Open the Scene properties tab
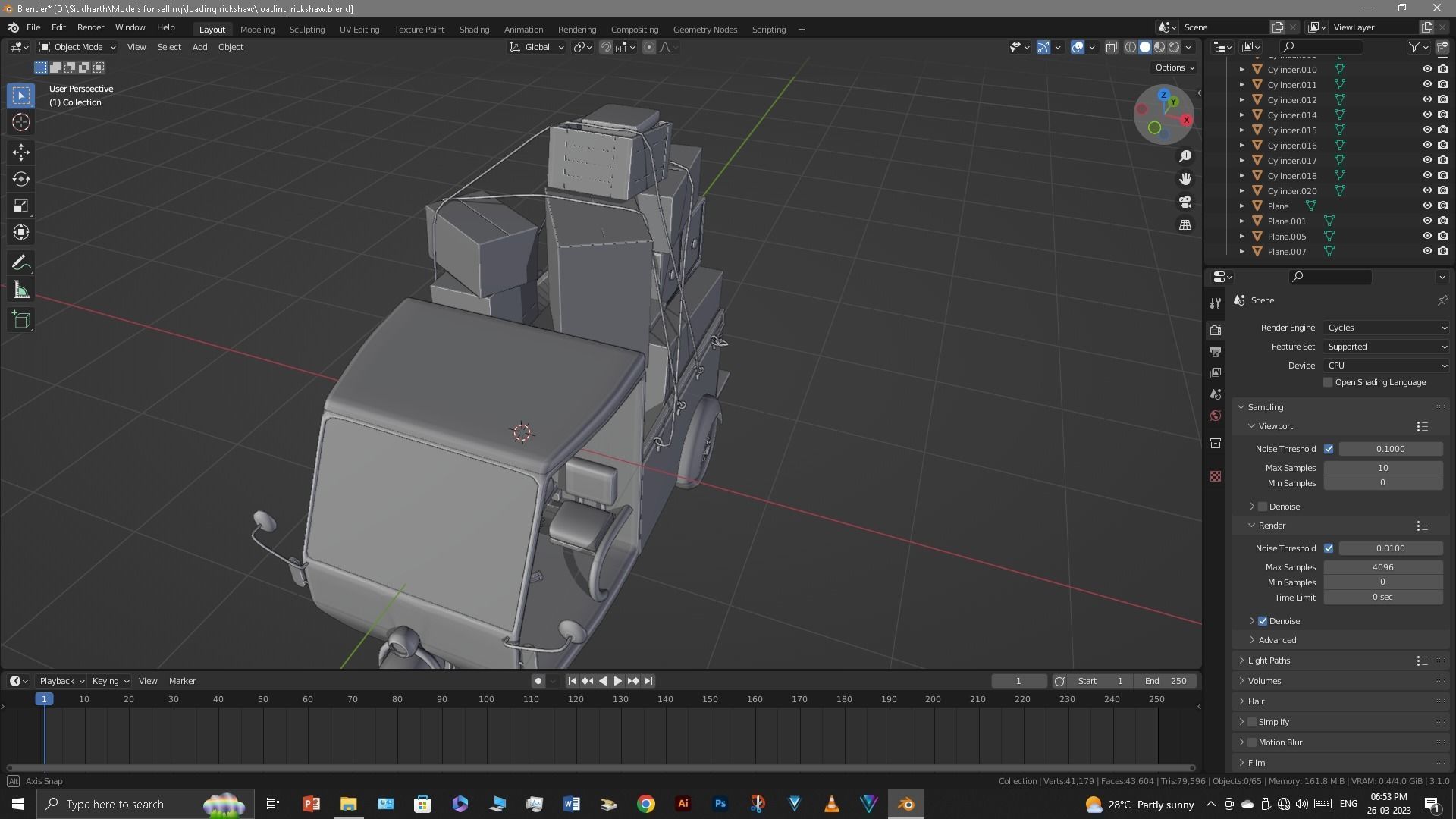This screenshot has height=819, width=1456. click(x=1216, y=394)
